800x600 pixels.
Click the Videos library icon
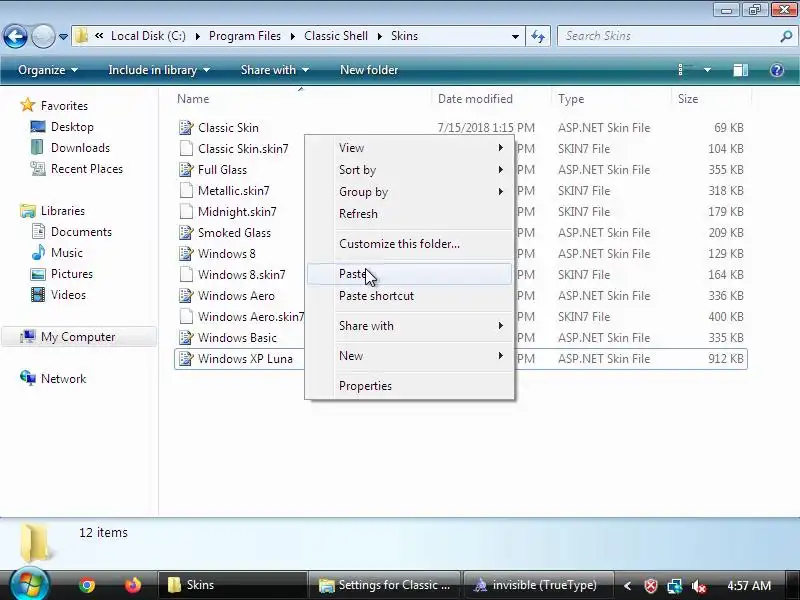coord(38,295)
